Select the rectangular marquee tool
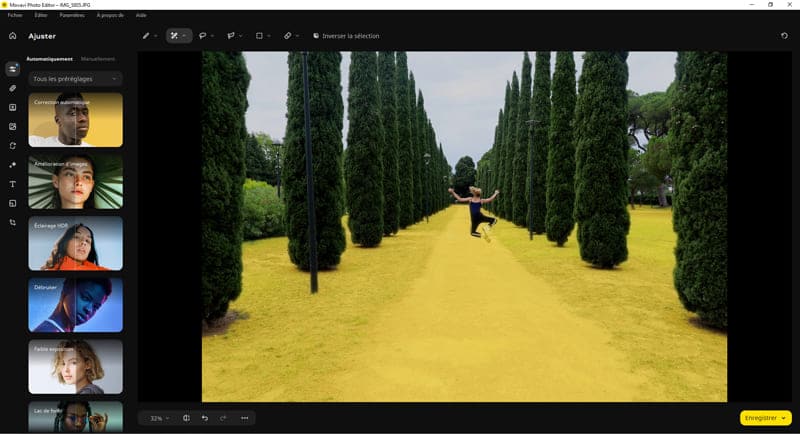 tap(259, 36)
